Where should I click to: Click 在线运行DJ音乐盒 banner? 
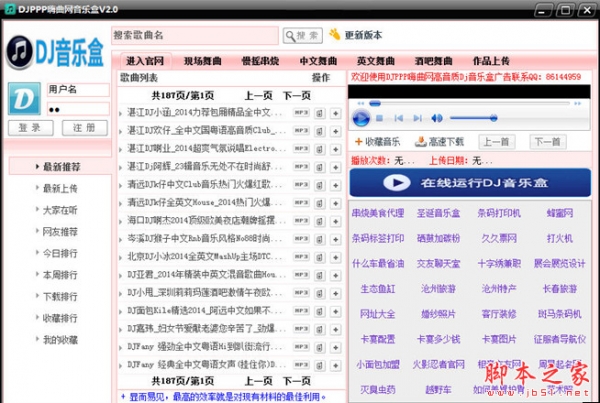coord(470,183)
